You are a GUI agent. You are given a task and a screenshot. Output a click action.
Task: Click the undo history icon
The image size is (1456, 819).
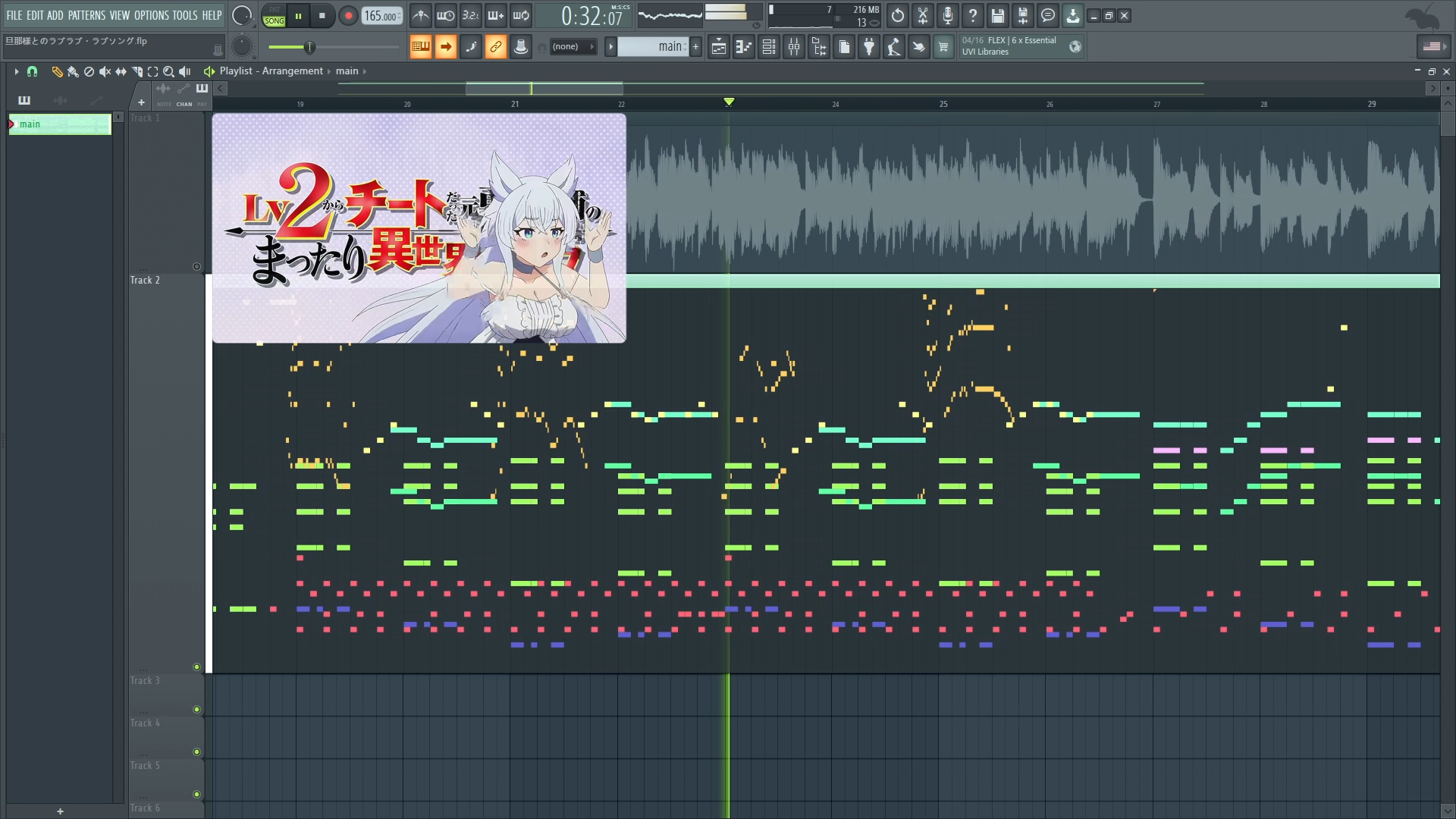pos(898,15)
